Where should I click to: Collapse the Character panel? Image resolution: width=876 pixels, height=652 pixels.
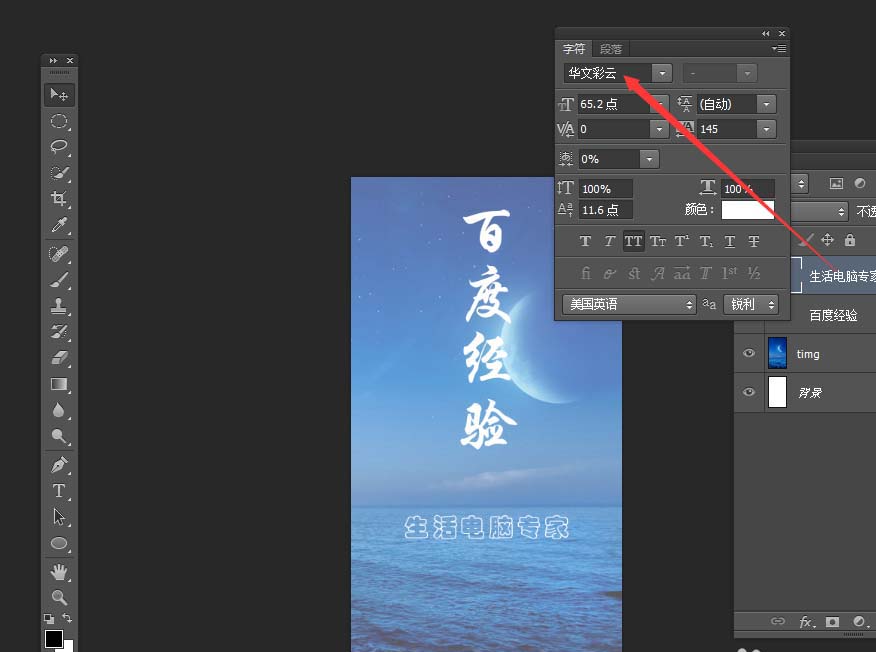click(765, 34)
